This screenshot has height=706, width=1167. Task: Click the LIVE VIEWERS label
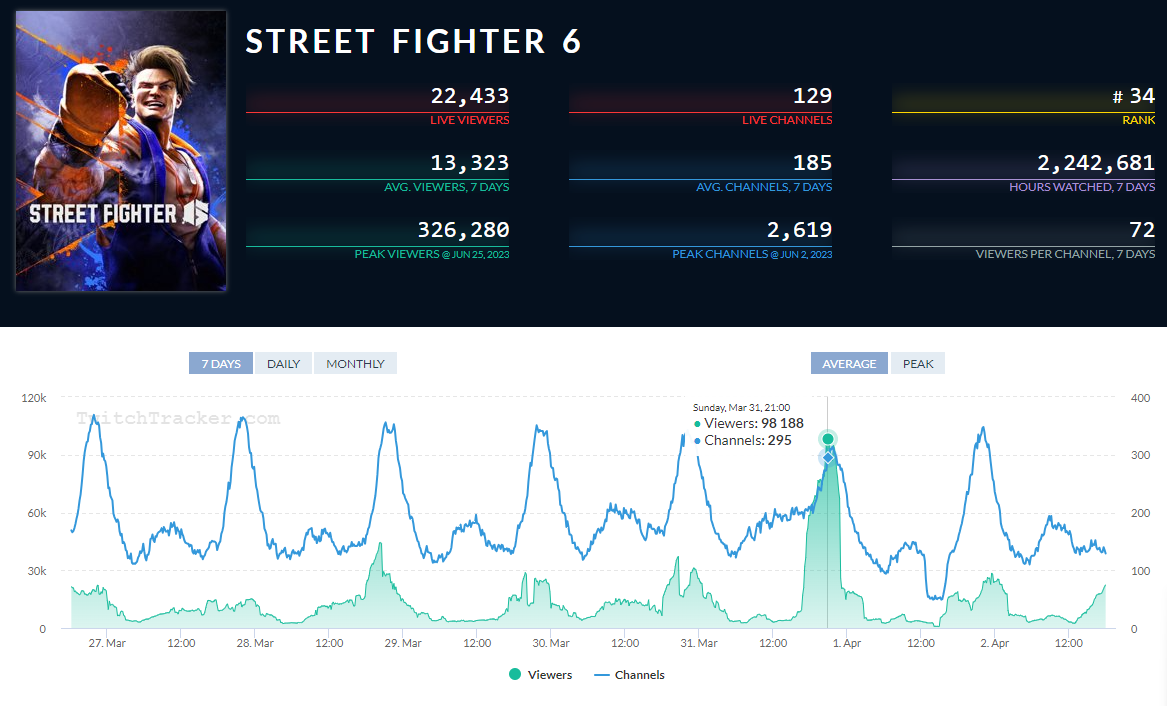tap(470, 120)
